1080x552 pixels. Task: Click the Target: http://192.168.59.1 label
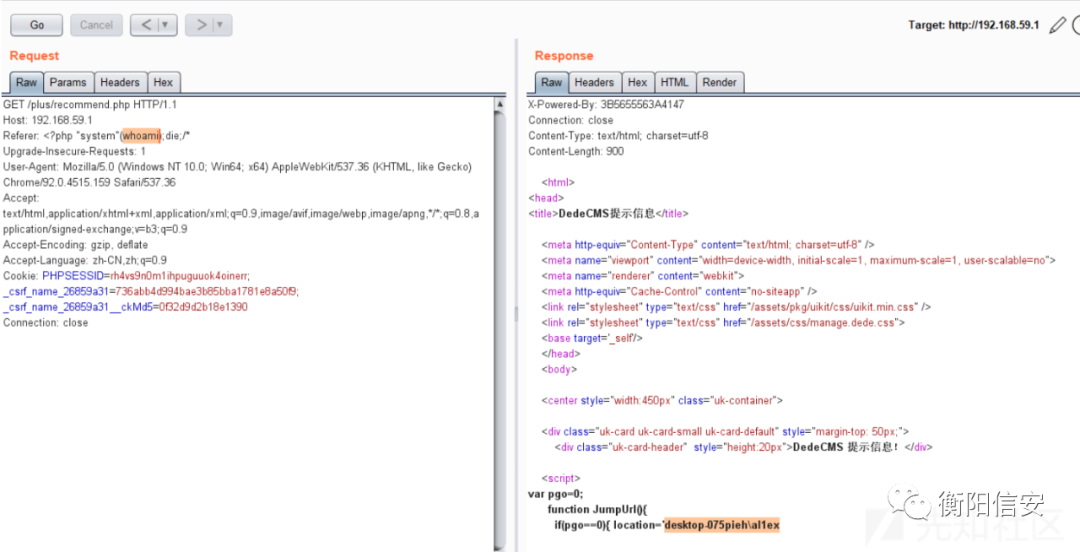pyautogui.click(x=974, y=25)
